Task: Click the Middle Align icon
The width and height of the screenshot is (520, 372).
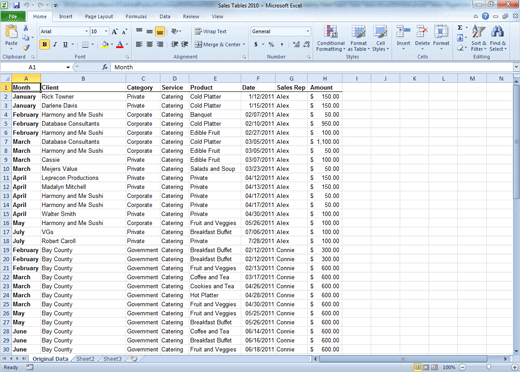Action: (x=149, y=31)
